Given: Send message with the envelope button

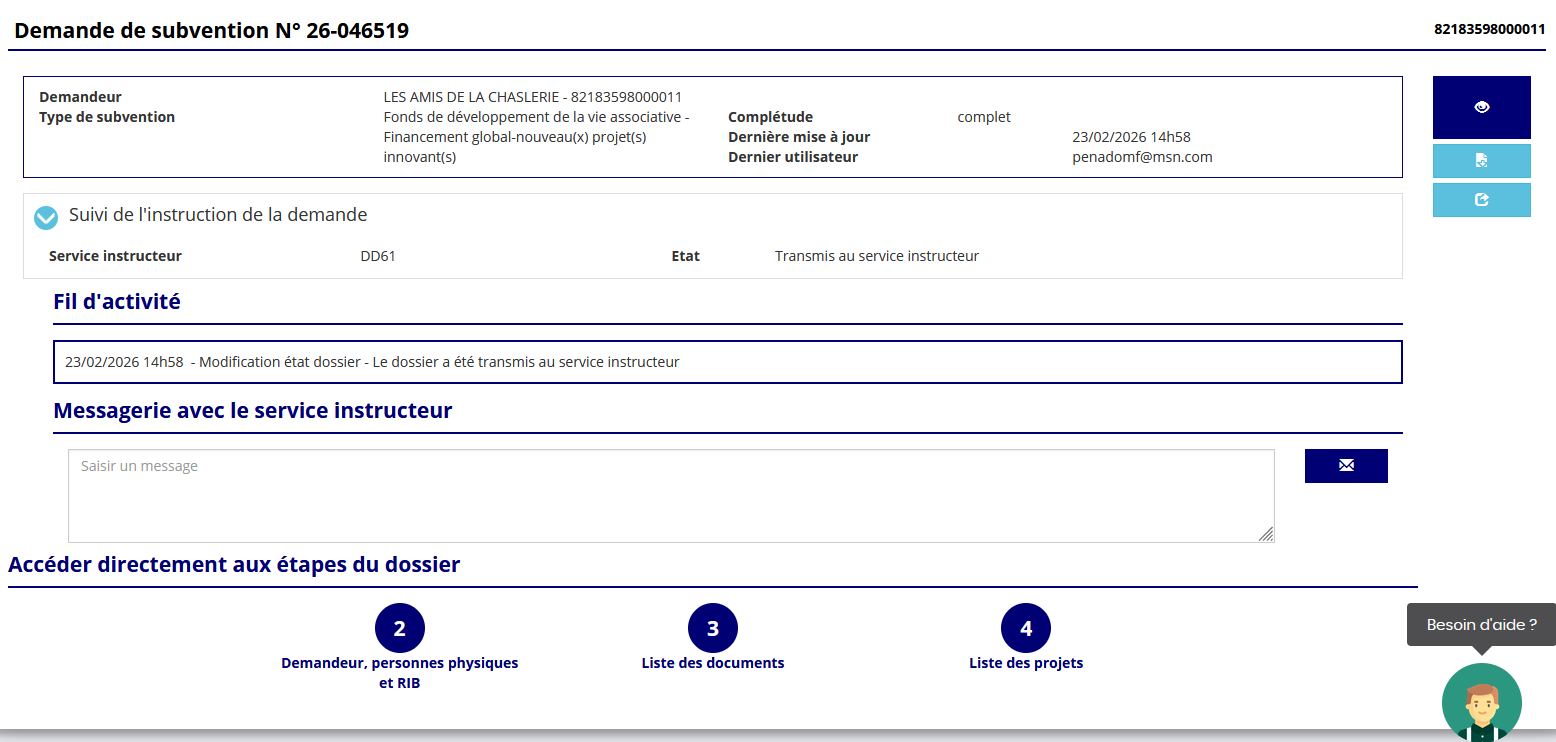Looking at the screenshot, I should [x=1345, y=466].
